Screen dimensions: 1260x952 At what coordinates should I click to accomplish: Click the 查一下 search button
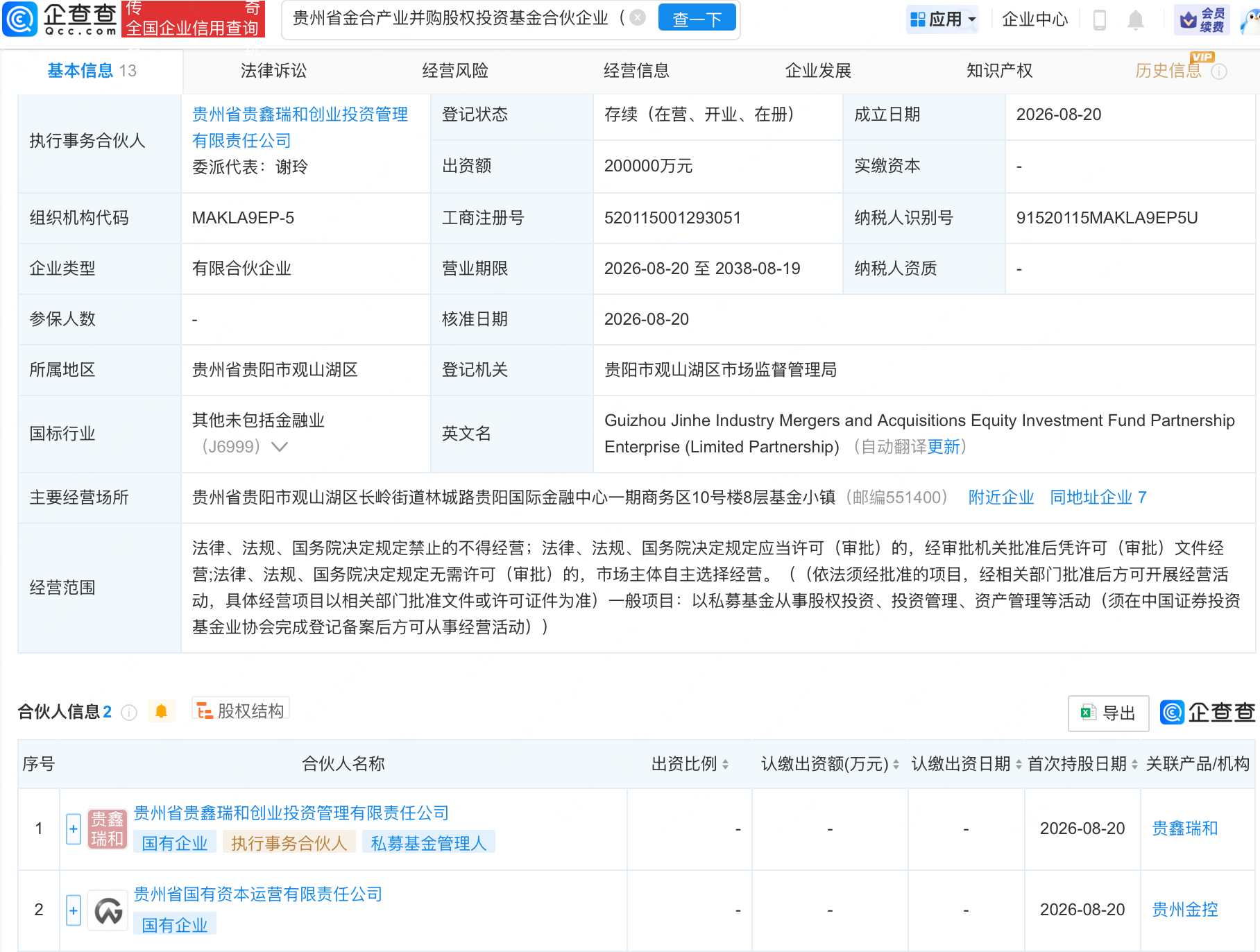tap(697, 19)
